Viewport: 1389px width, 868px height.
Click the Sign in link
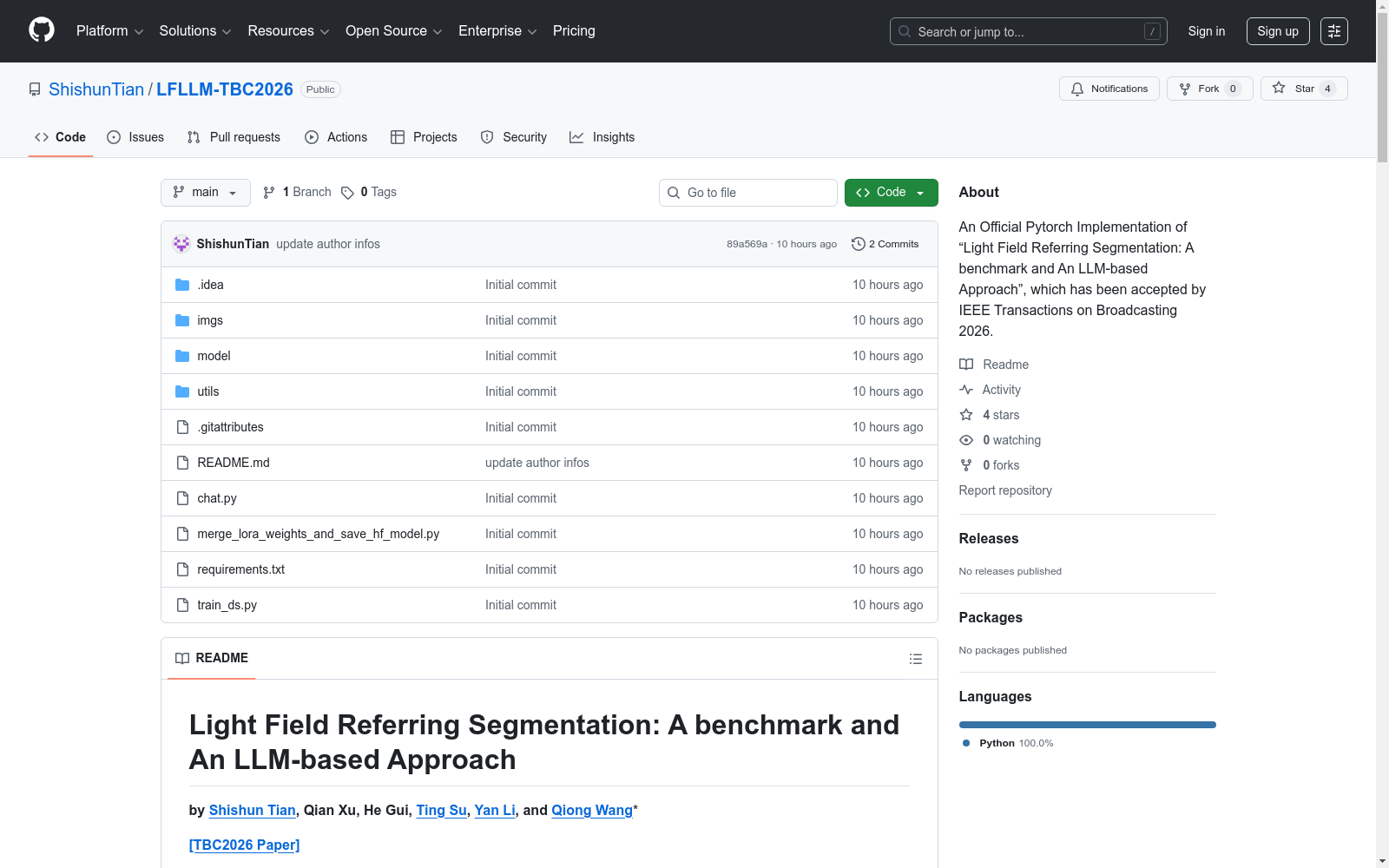click(x=1207, y=31)
